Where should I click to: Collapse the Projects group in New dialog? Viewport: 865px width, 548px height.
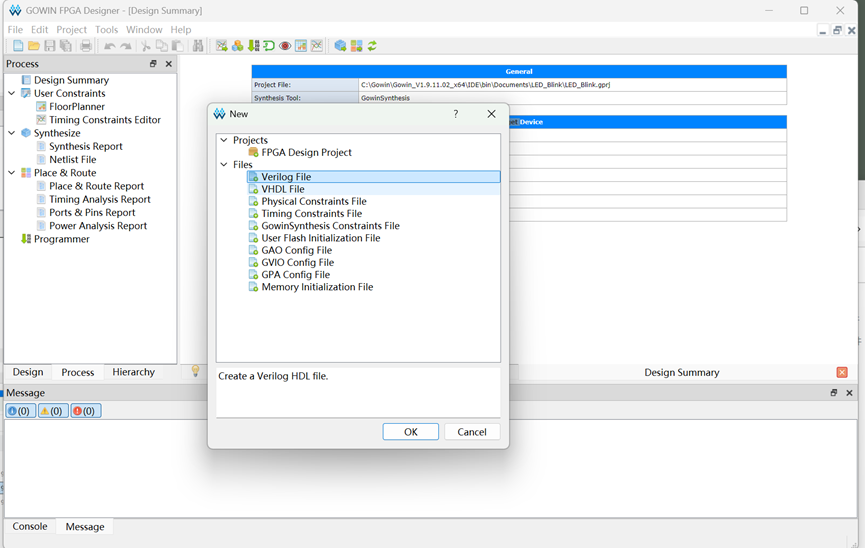pos(224,140)
